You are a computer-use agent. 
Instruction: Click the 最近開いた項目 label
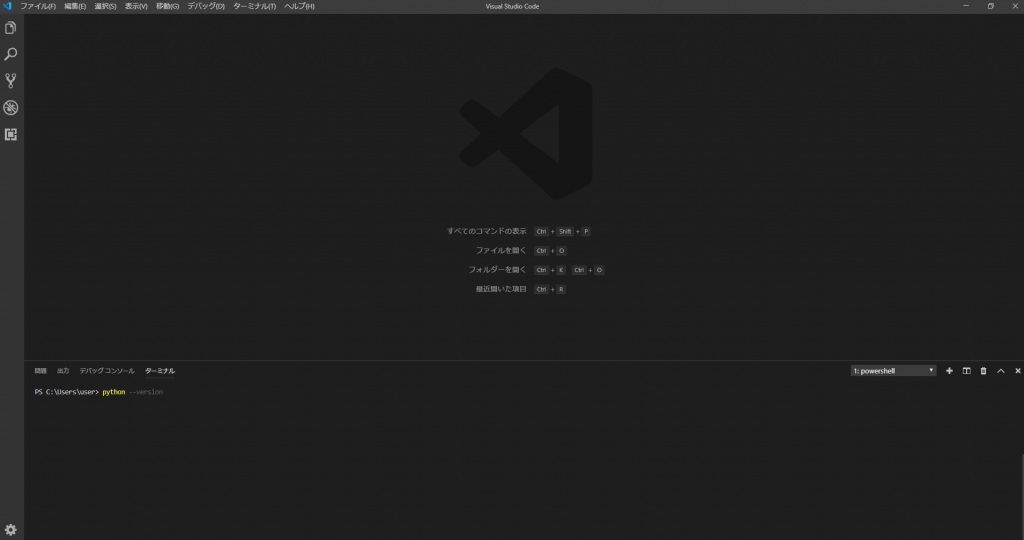[x=501, y=289]
